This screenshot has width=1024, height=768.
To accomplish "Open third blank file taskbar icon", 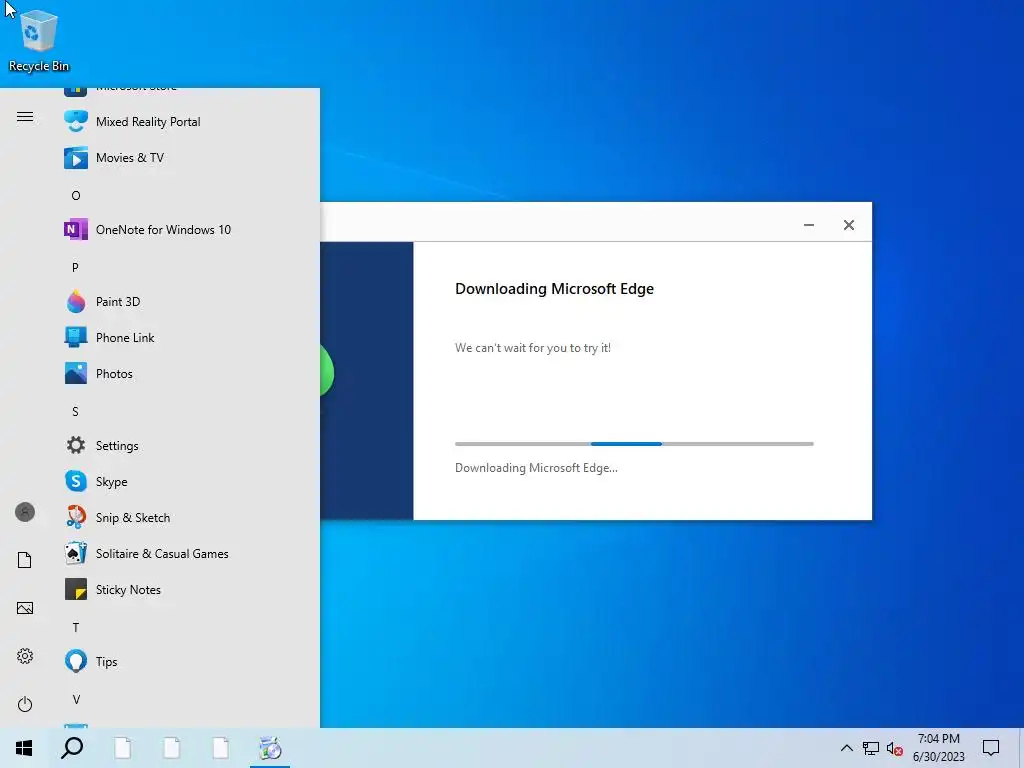I will coord(221,748).
